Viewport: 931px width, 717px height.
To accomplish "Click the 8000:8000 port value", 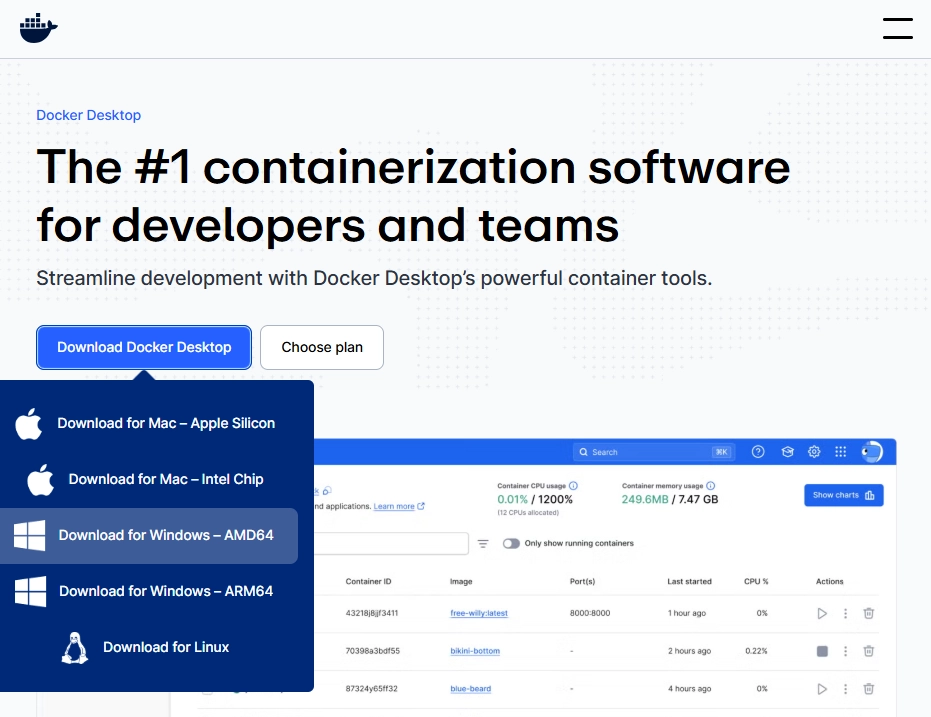I will tap(590, 613).
